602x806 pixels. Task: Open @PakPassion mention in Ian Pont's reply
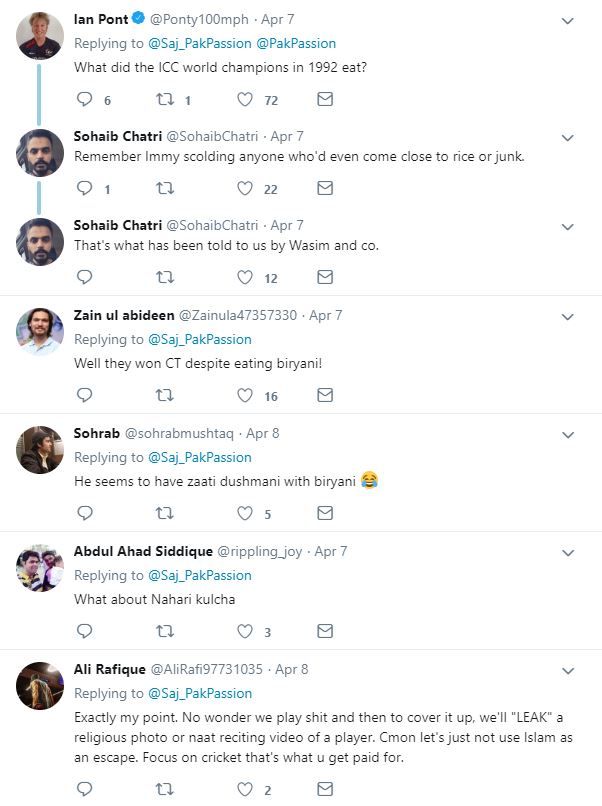click(296, 44)
